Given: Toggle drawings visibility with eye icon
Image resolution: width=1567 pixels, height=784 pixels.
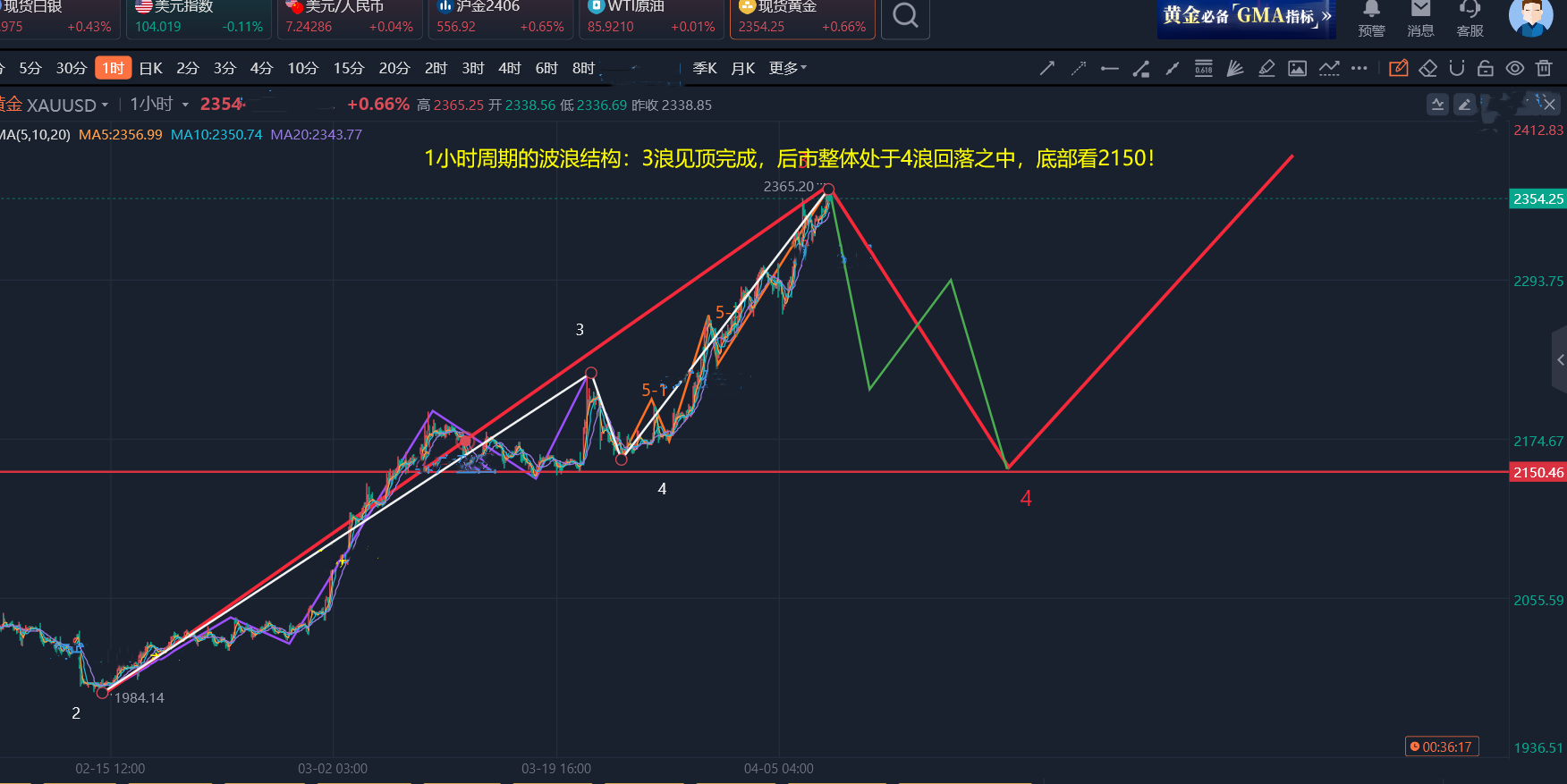Looking at the screenshot, I should click(x=1515, y=68).
